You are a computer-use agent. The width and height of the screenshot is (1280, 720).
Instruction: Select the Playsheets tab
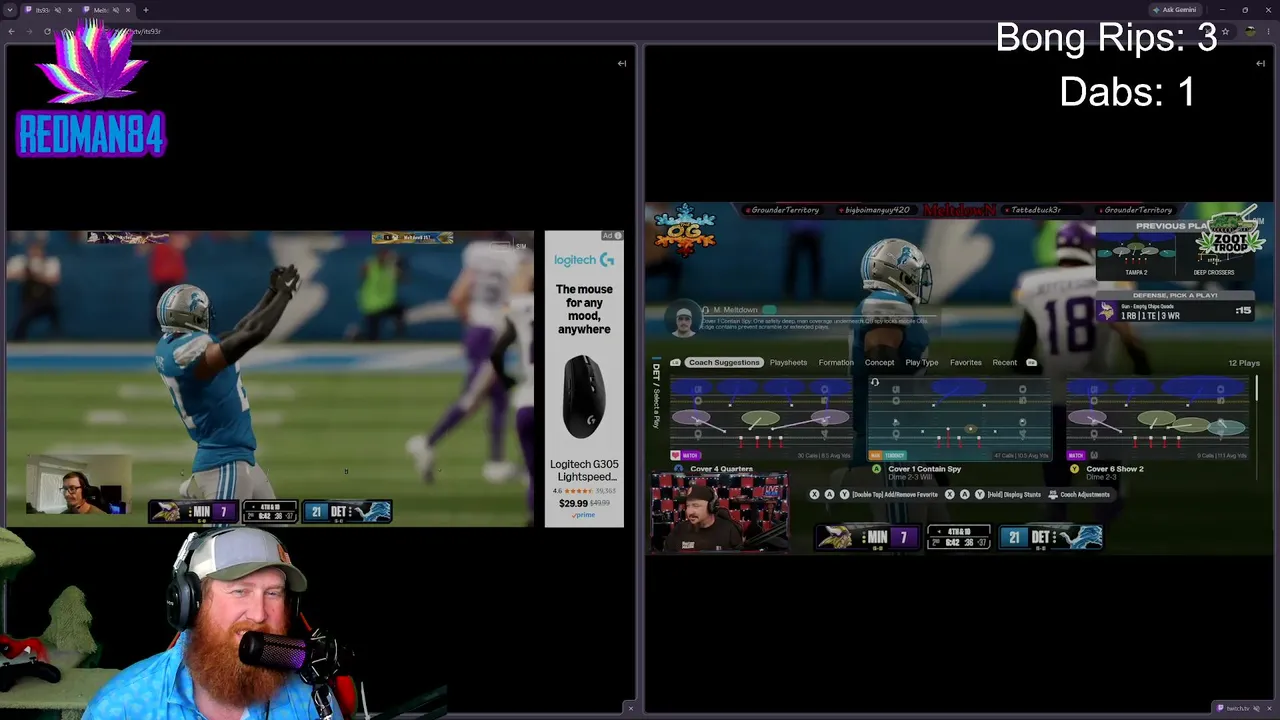788,362
